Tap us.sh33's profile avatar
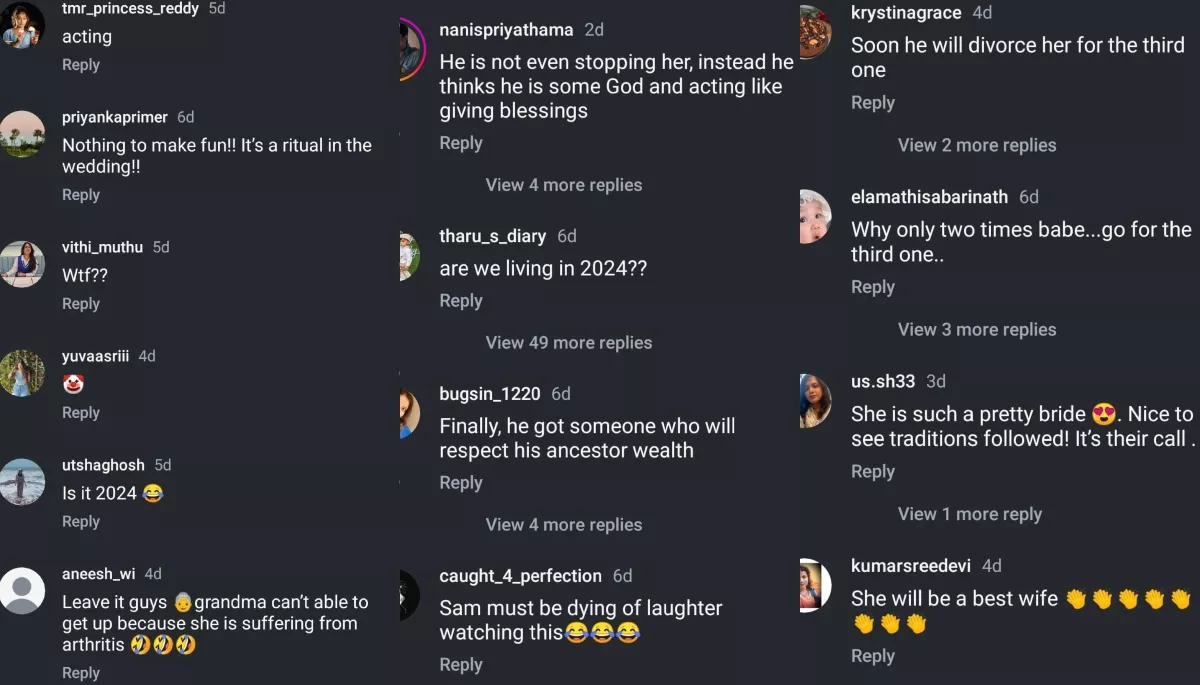 [815, 400]
